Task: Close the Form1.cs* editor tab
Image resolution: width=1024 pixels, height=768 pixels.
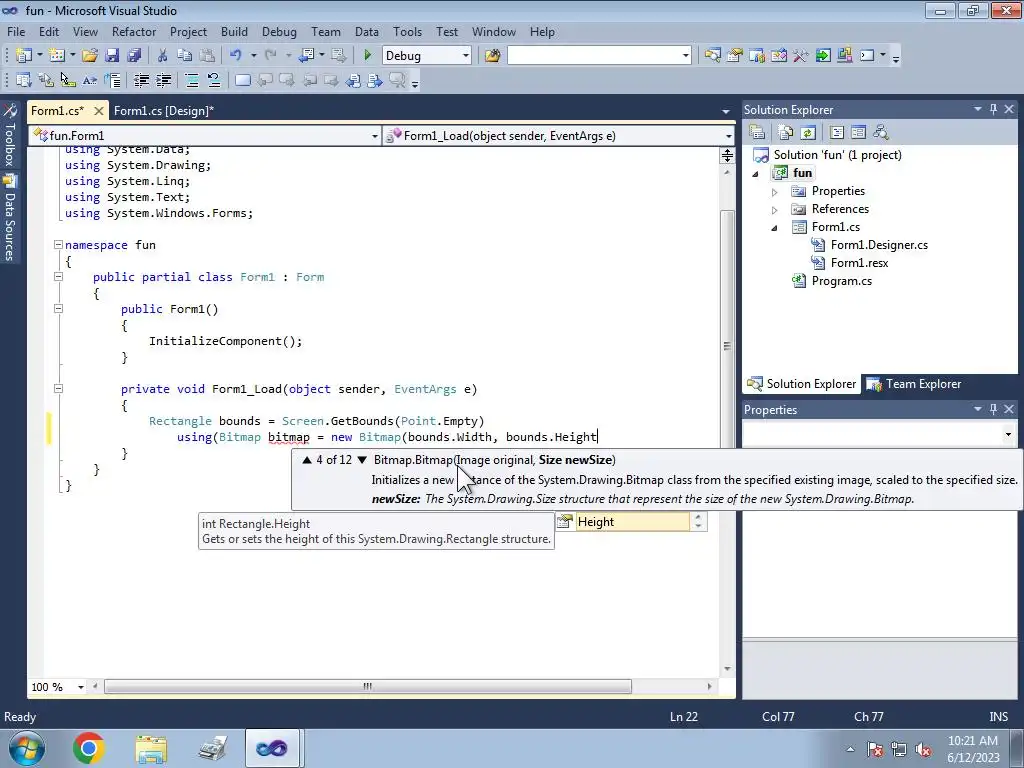Action: tap(99, 110)
